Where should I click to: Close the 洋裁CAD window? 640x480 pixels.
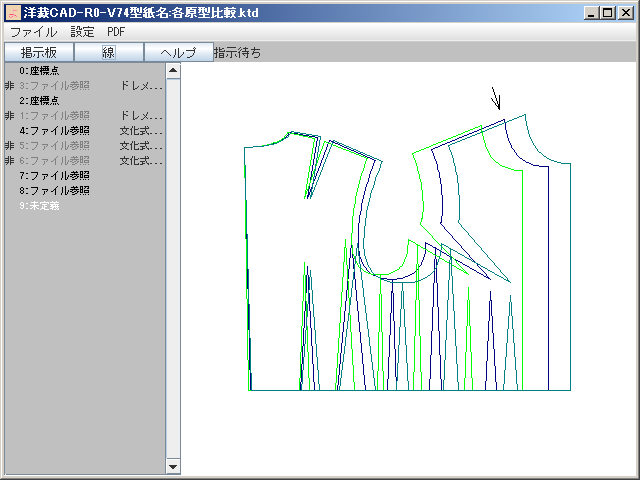point(625,13)
